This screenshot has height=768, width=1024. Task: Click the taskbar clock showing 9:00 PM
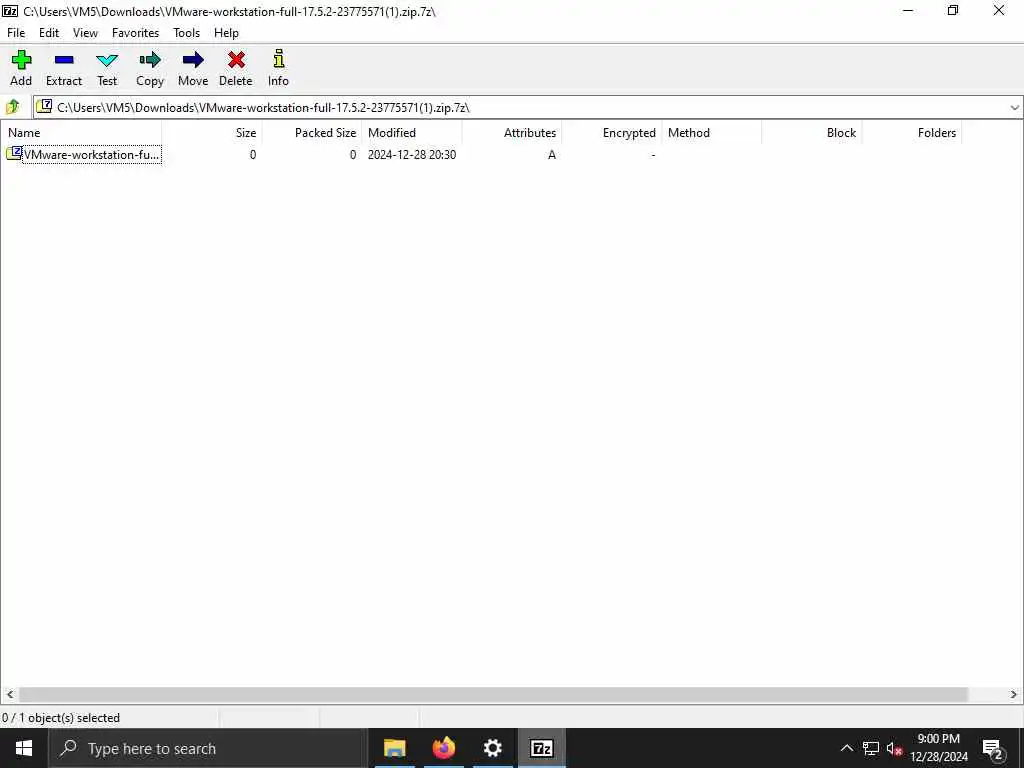point(939,748)
